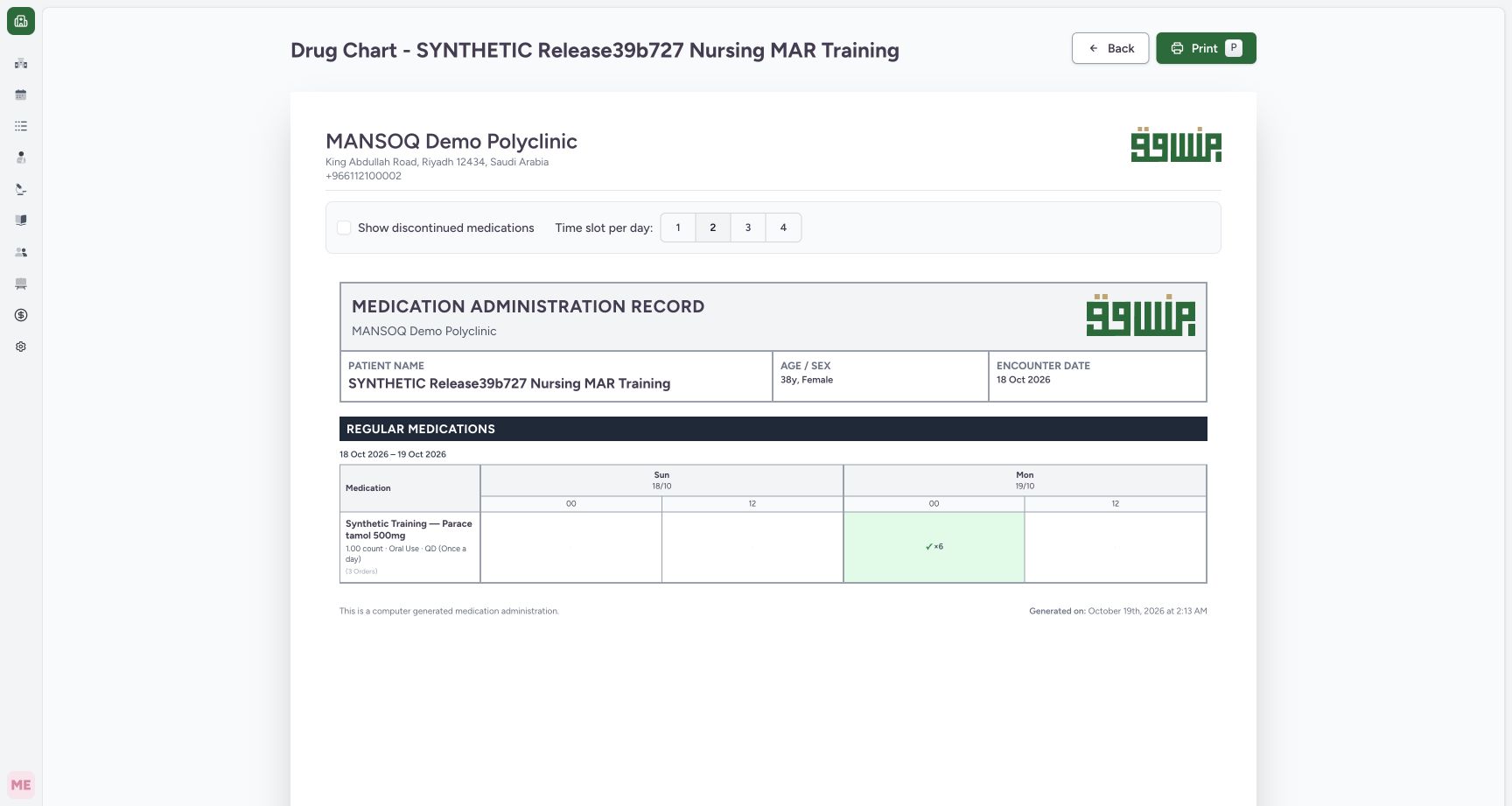This screenshot has height=806, width=1512.
Task: Go back with the Back button
Action: pyautogui.click(x=1110, y=48)
